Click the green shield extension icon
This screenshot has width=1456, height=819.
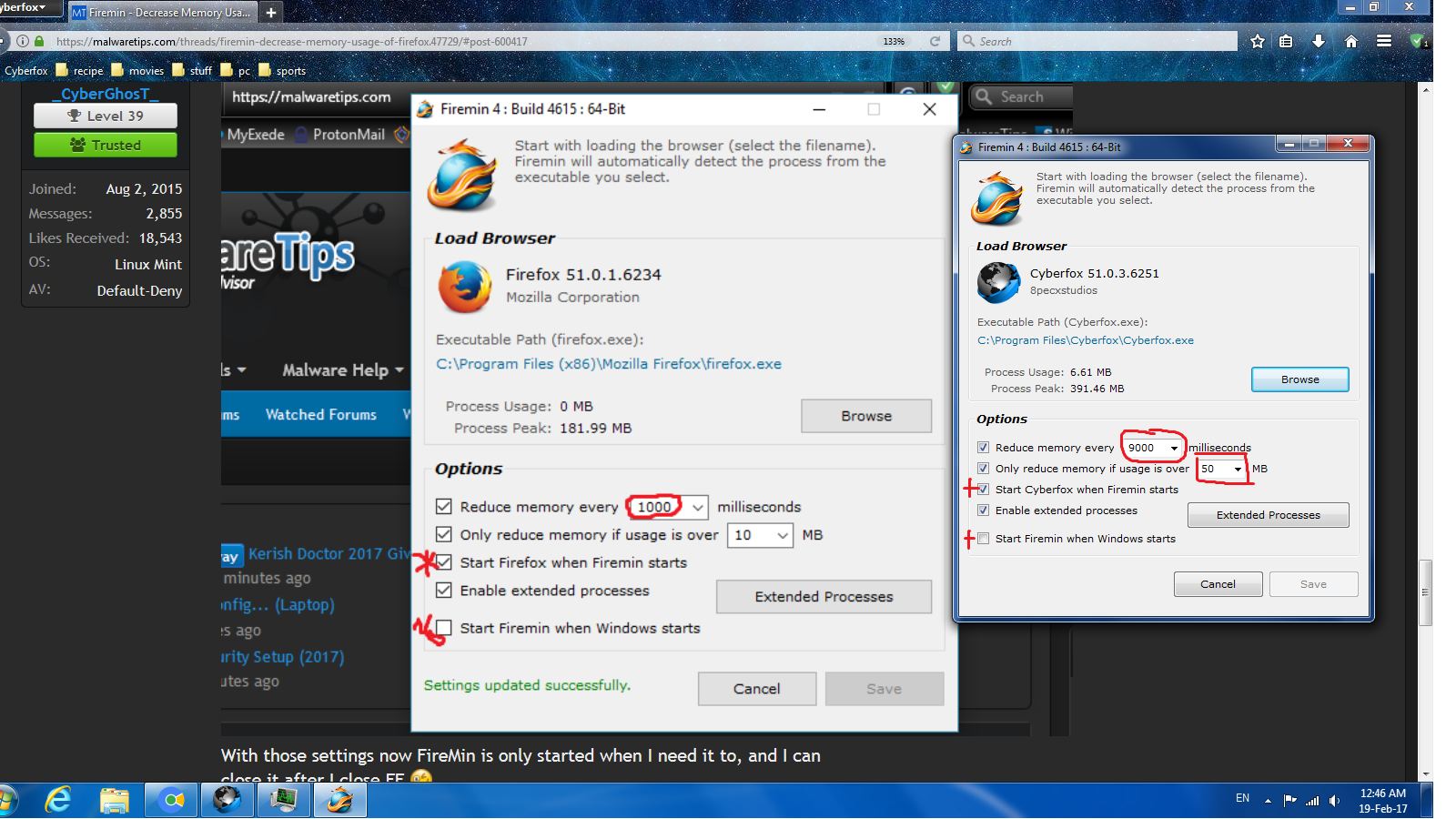pyautogui.click(x=1418, y=41)
